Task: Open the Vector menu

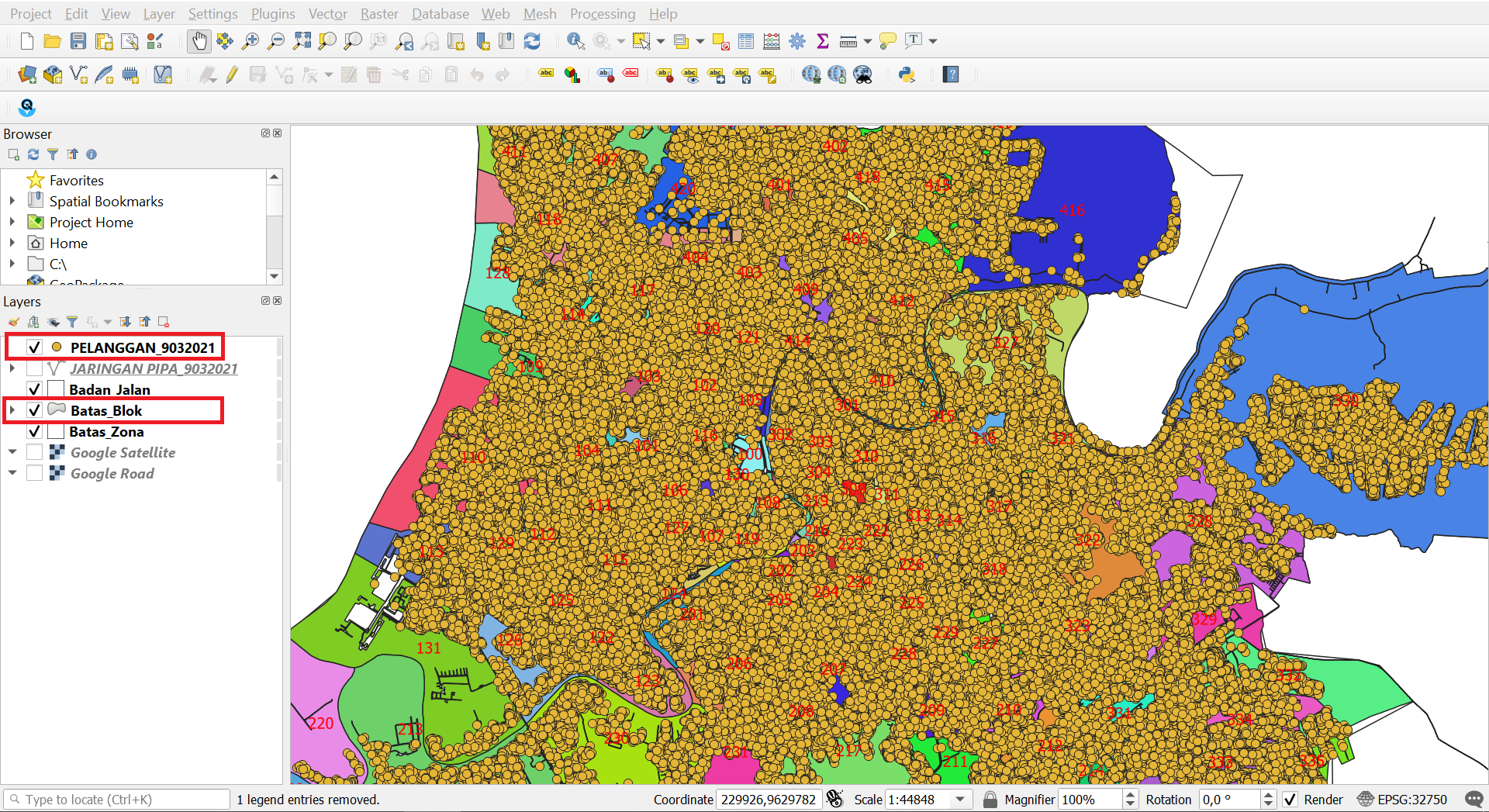Action: pyautogui.click(x=327, y=13)
